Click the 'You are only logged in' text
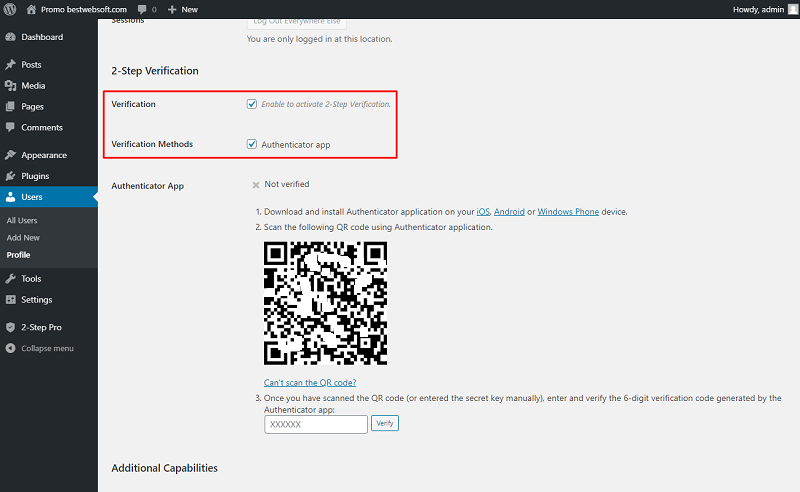The width and height of the screenshot is (800, 492). pos(319,39)
